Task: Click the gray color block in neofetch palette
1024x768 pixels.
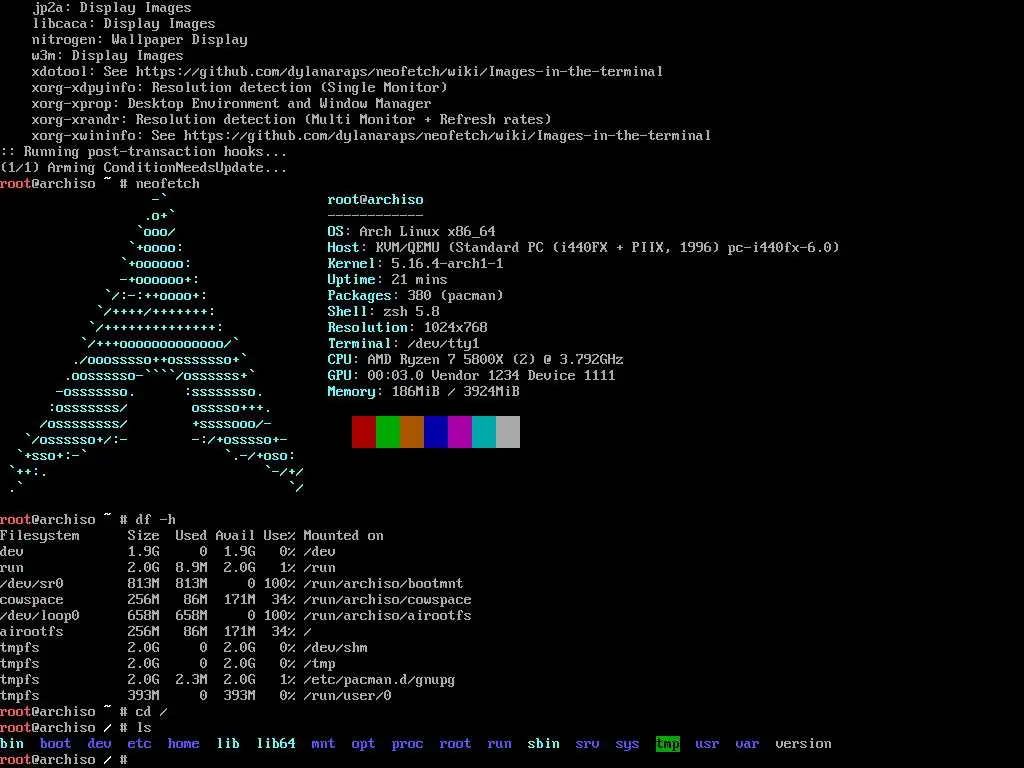Action: click(x=508, y=432)
